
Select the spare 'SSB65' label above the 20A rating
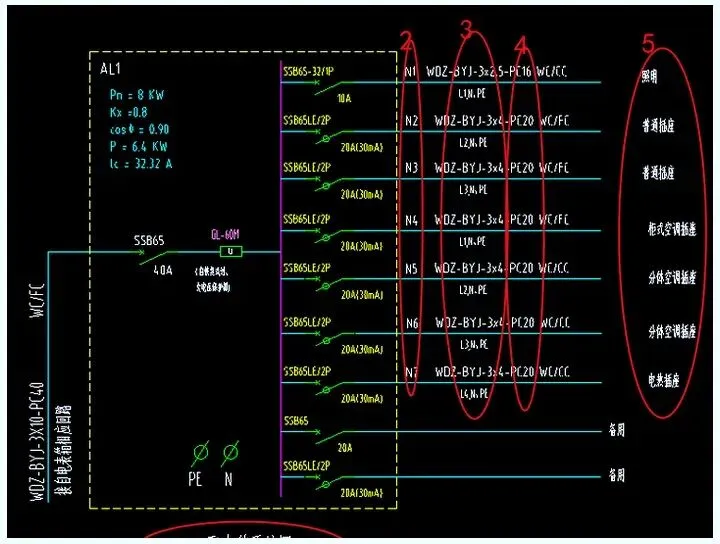296,421
